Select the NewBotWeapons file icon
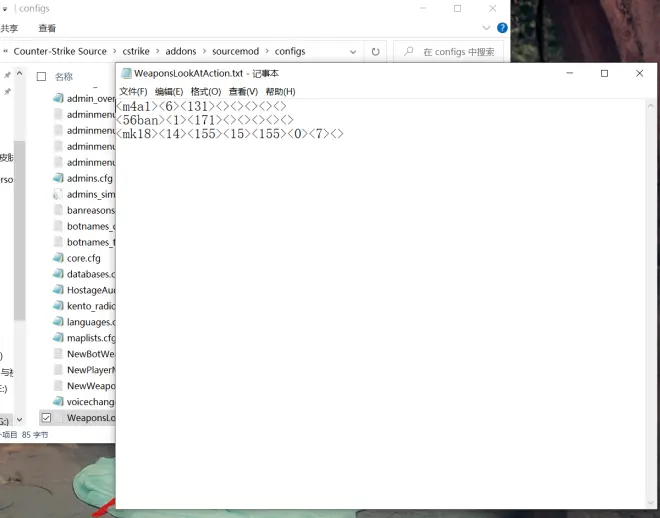 point(58,354)
